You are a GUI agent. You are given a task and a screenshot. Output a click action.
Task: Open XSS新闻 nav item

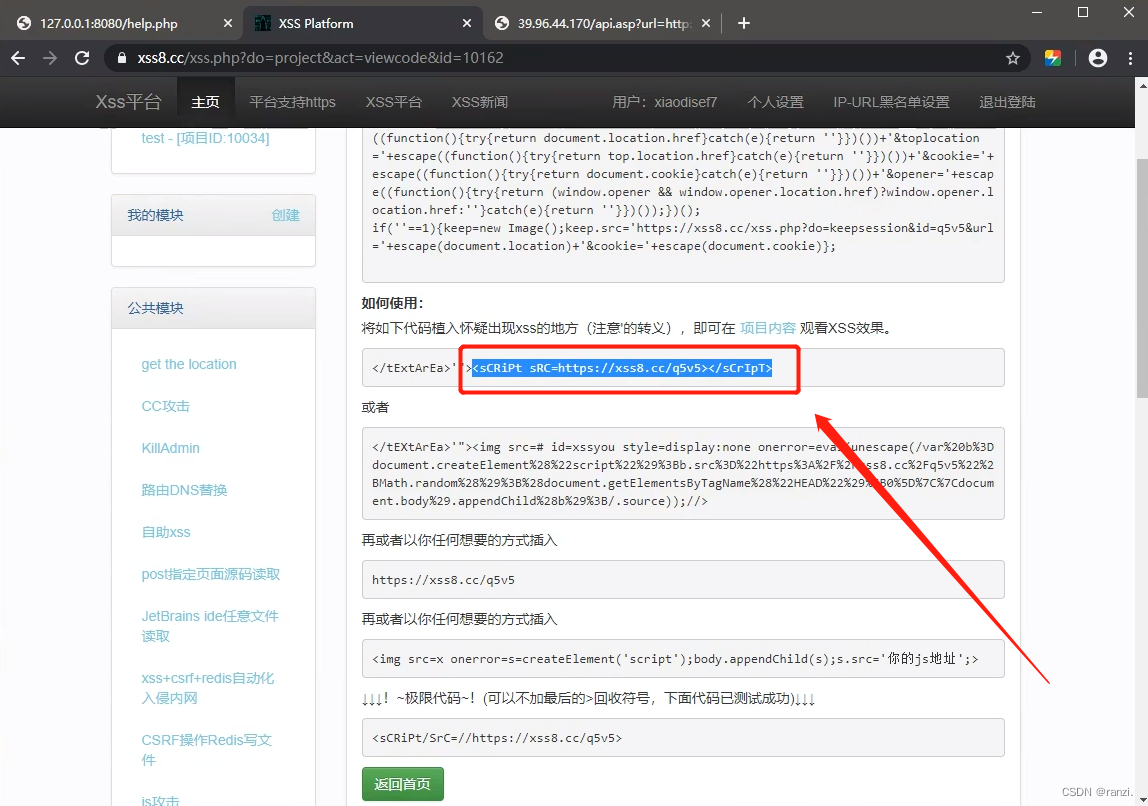tap(480, 102)
